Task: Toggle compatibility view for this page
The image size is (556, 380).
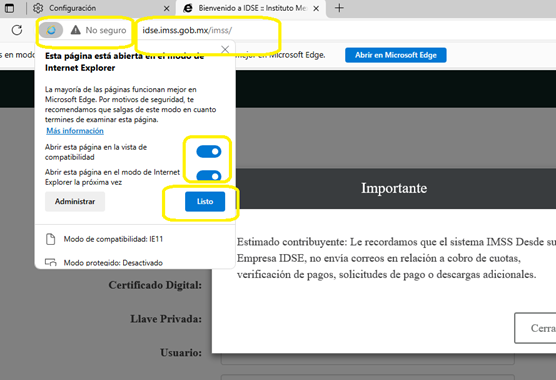Action: (209, 152)
